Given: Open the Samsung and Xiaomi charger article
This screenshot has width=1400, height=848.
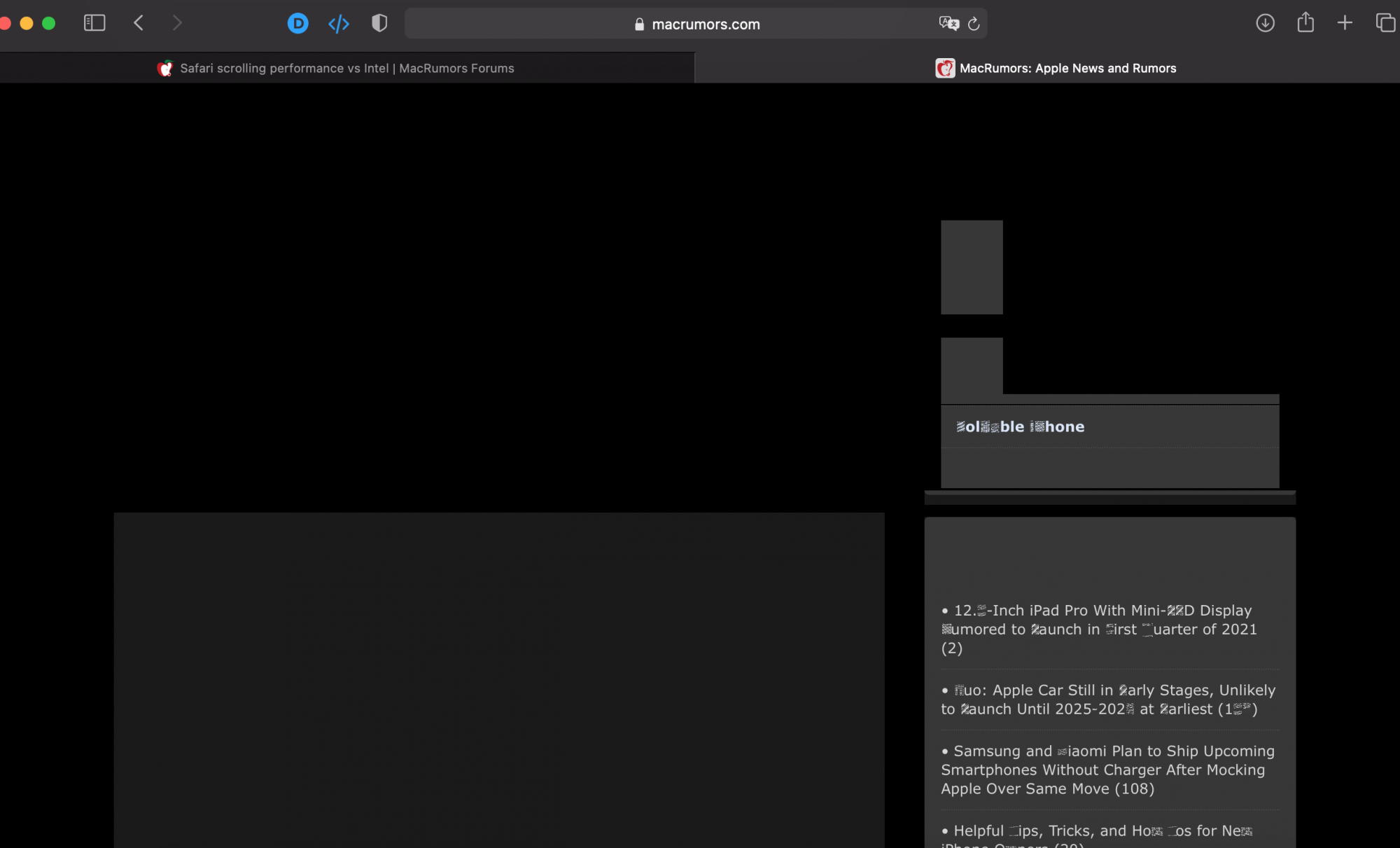Looking at the screenshot, I should pos(1107,770).
